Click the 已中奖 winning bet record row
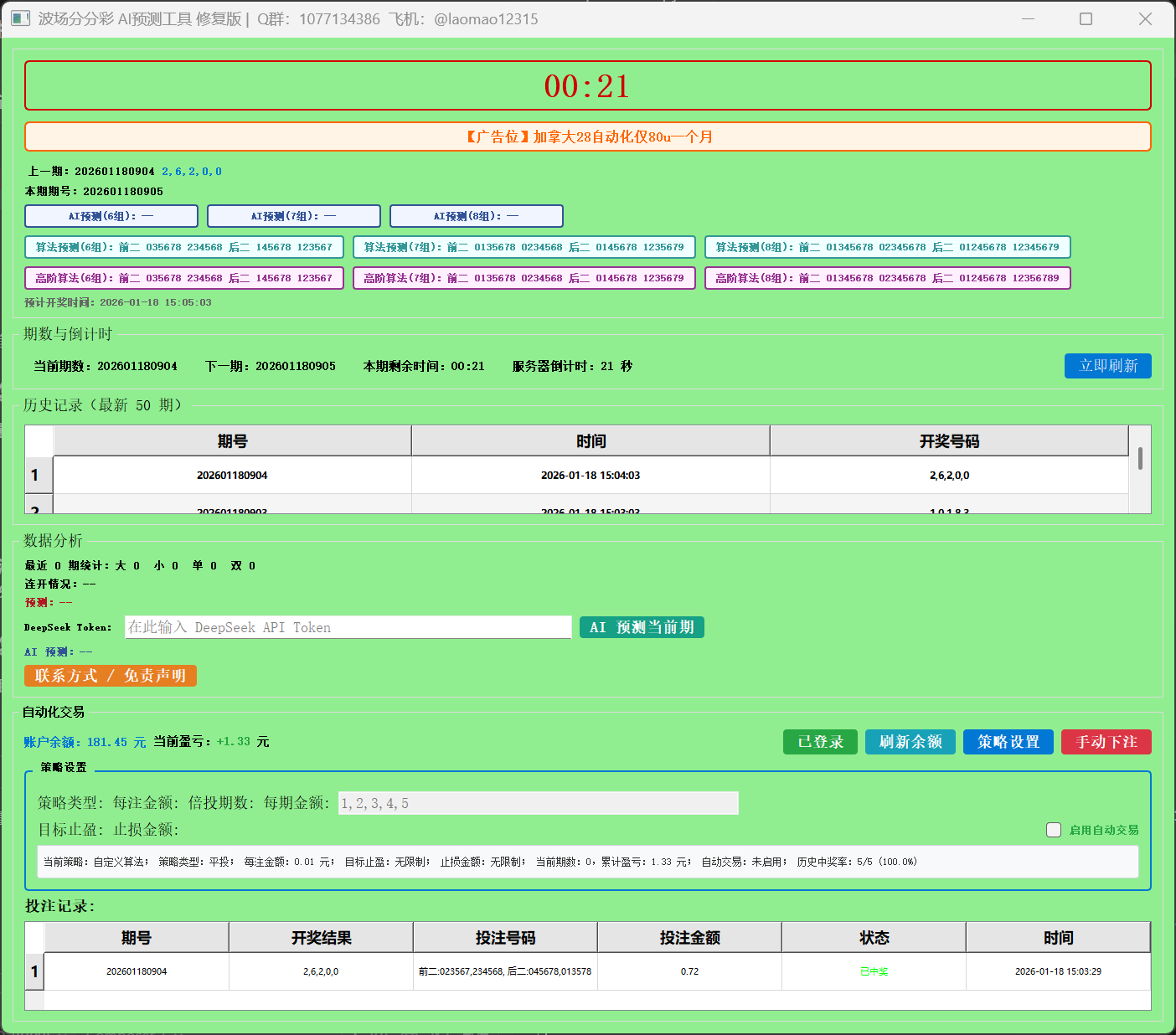This screenshot has height=1035, width=1176. tap(874, 971)
